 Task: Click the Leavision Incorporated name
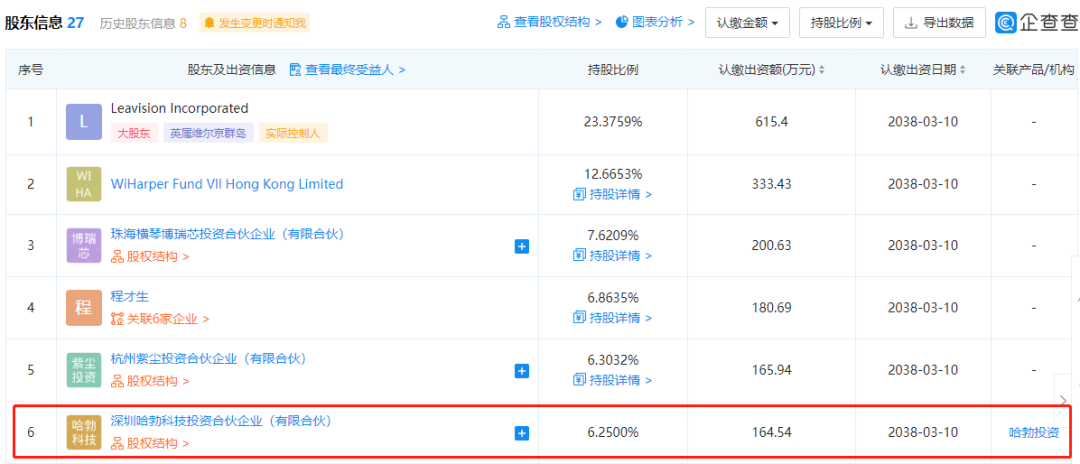point(179,109)
